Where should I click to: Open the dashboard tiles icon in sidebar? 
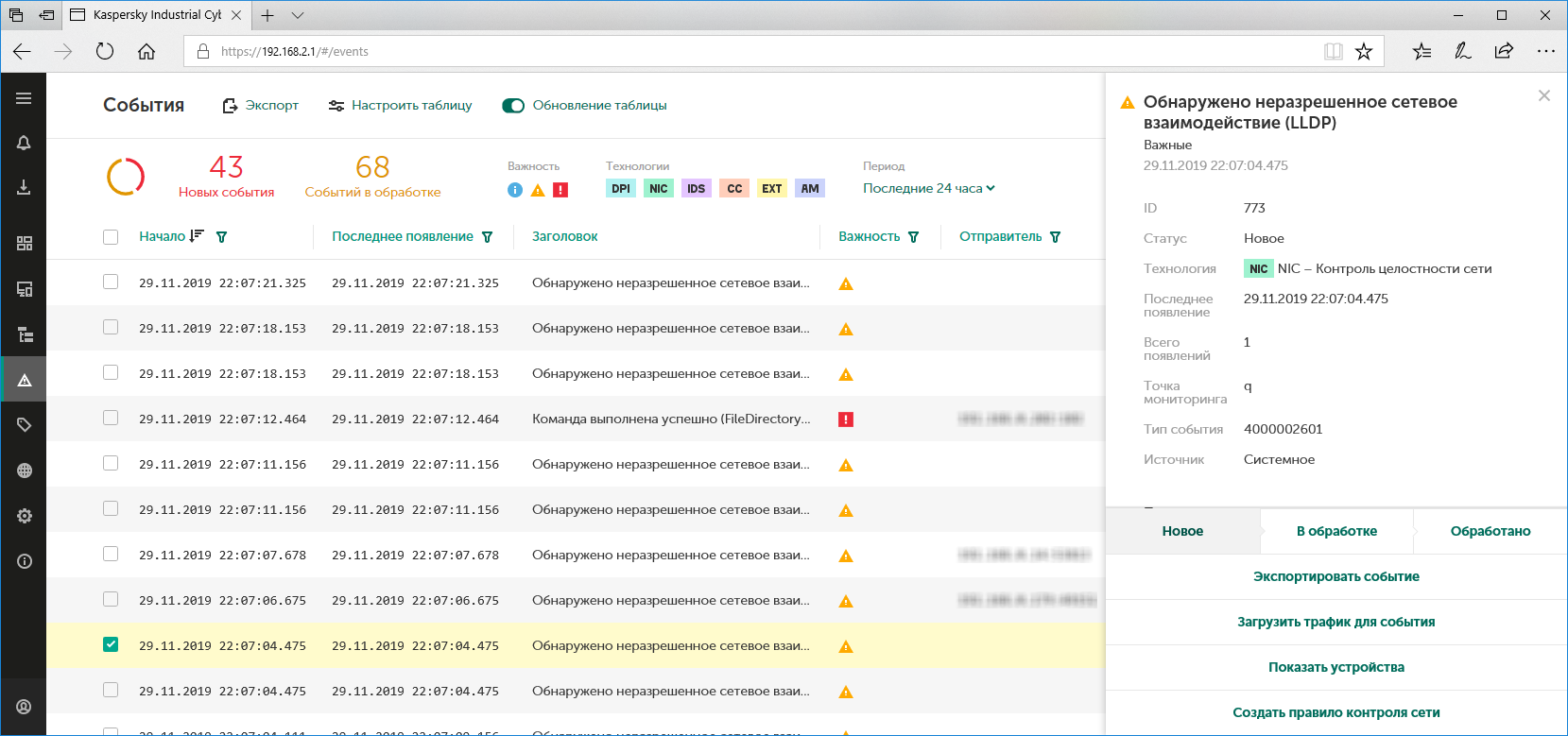(25, 244)
